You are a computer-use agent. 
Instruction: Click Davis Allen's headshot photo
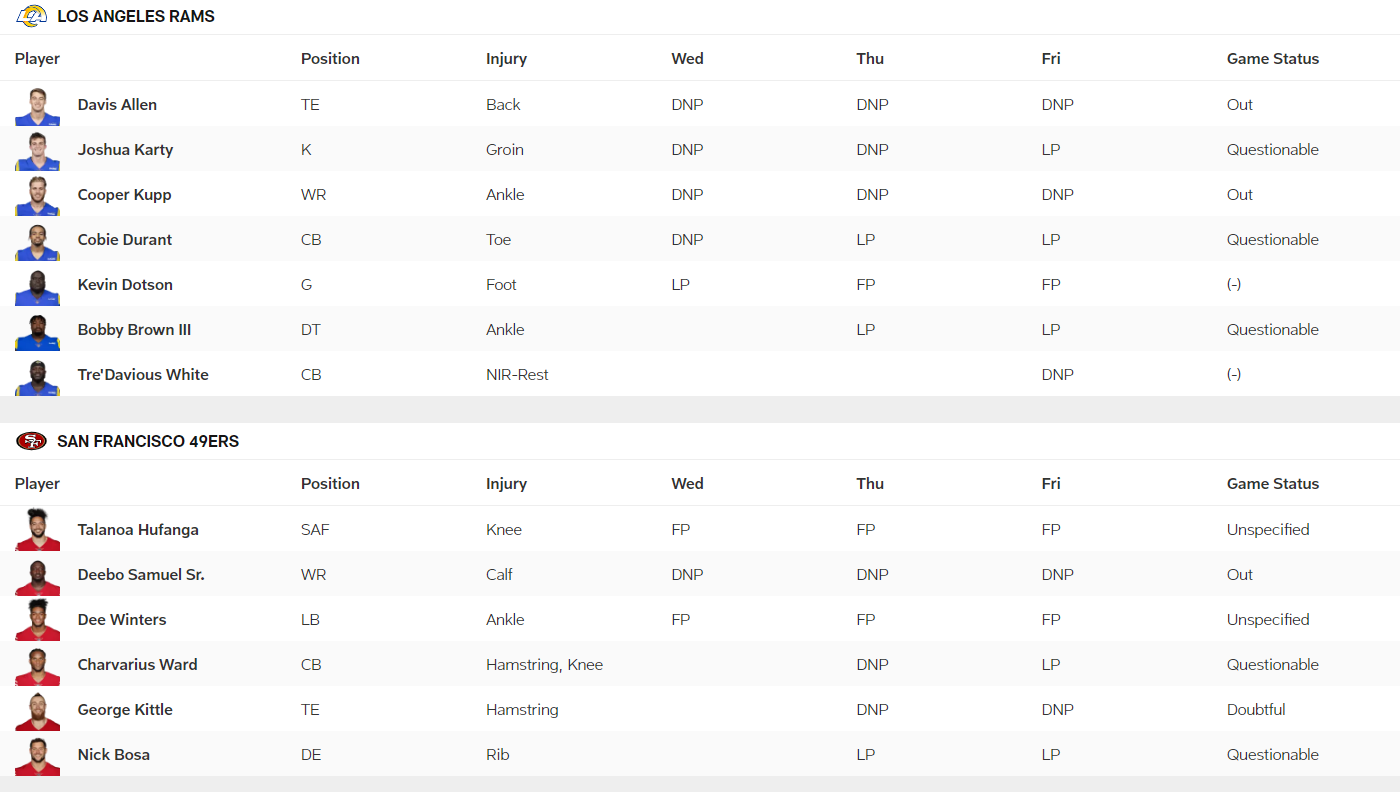click(37, 105)
